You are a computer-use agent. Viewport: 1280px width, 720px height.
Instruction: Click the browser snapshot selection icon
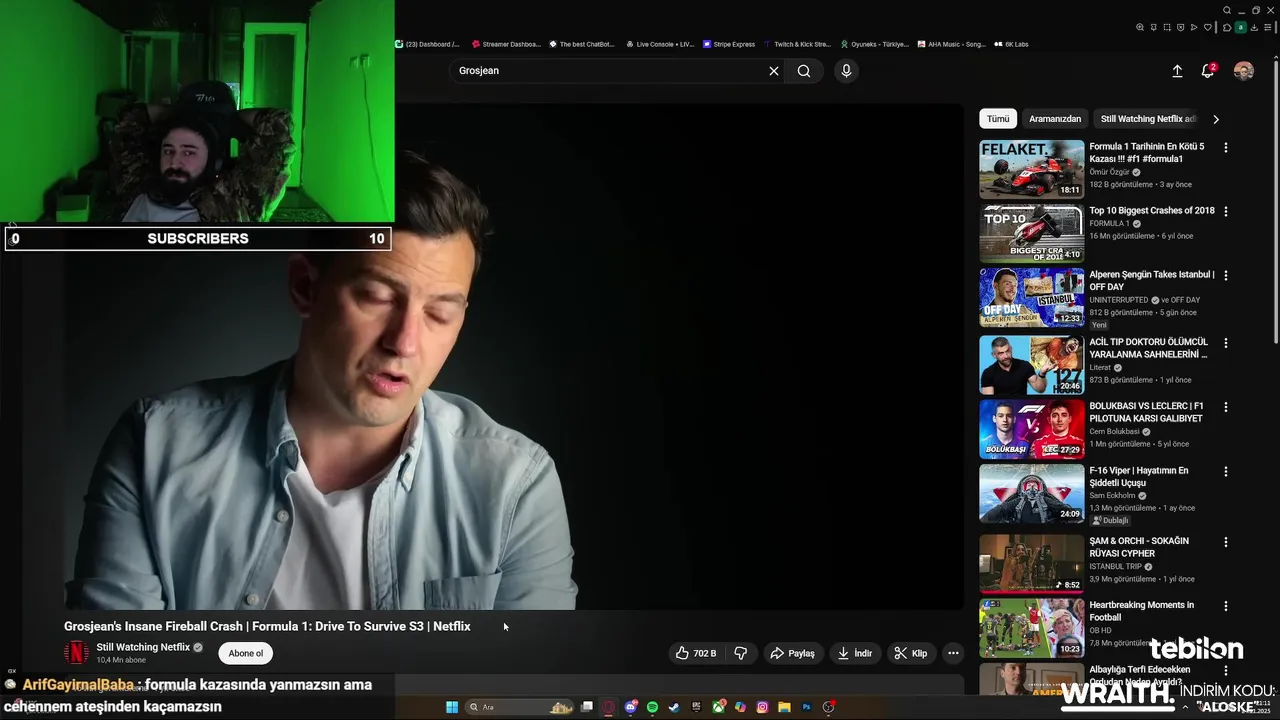pyautogui.click(x=1167, y=27)
